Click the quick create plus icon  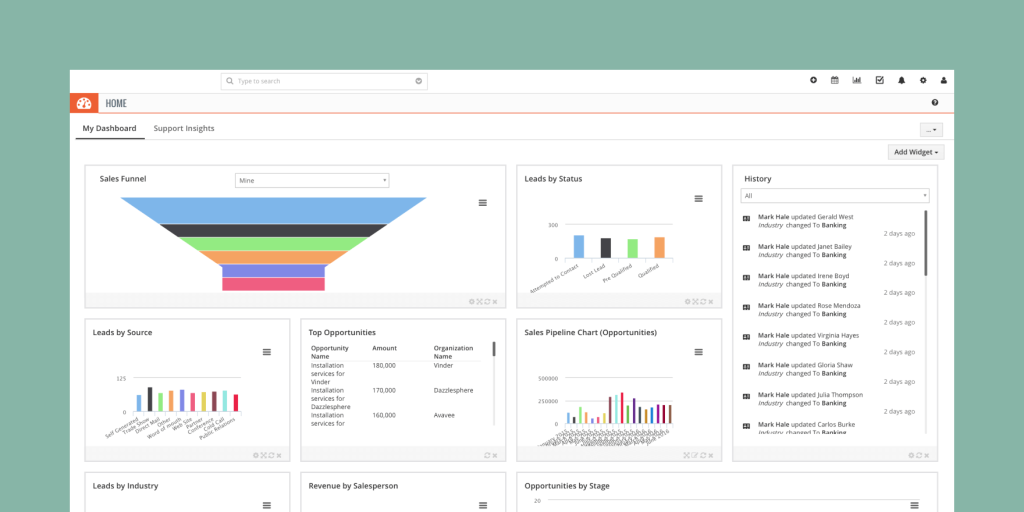(x=813, y=80)
